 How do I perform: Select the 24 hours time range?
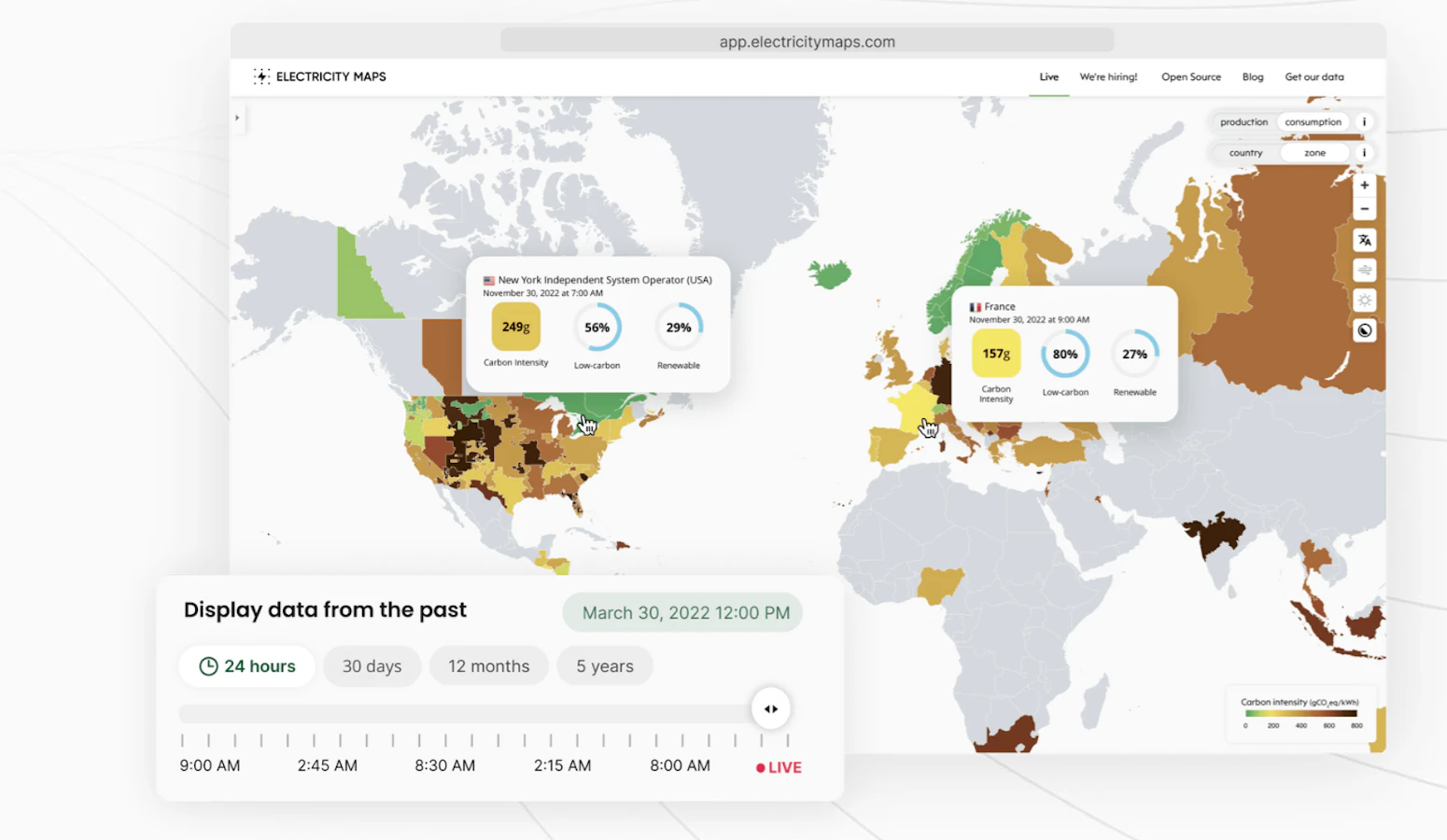pyautogui.click(x=246, y=666)
